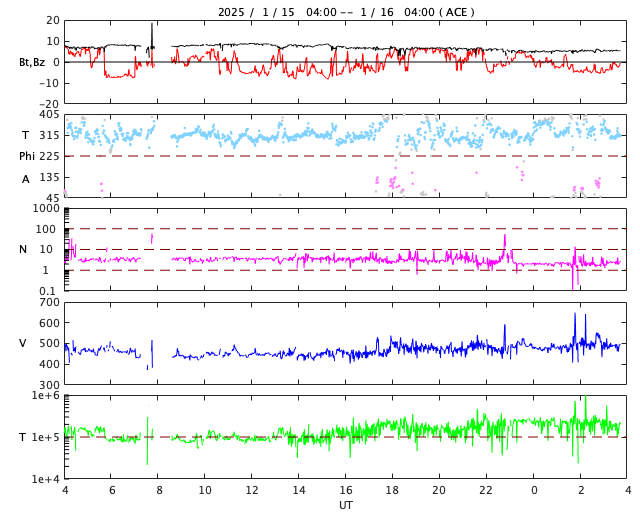Click the UT label under the time axis
The height and width of the screenshot is (512, 640).
point(346,505)
